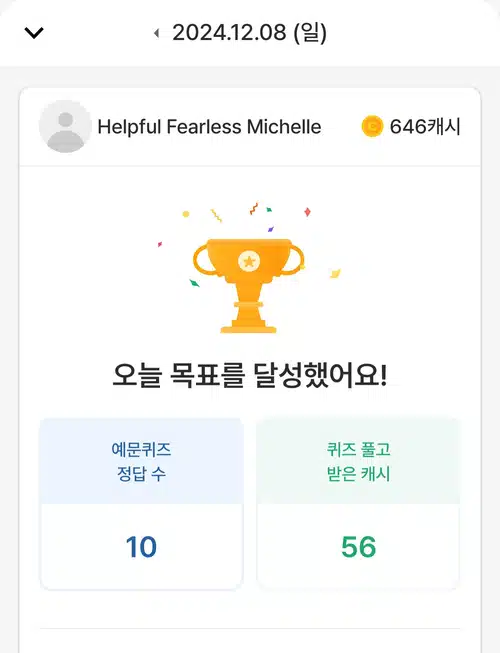Tap the trophy base pedestal

248,325
